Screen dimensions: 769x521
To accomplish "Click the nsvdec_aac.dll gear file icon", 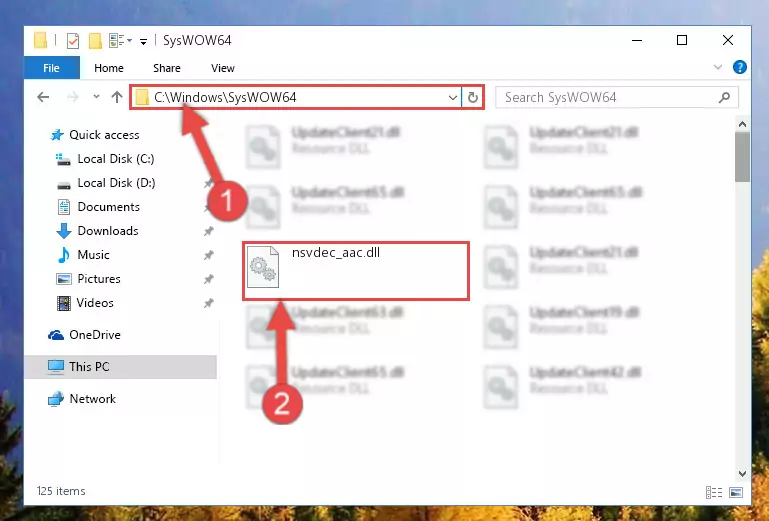I will (x=263, y=267).
